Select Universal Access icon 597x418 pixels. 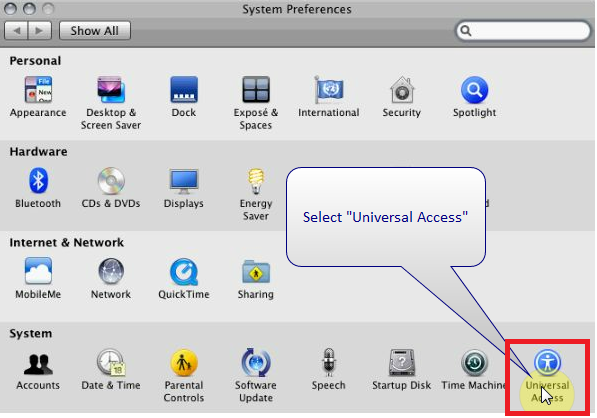pyautogui.click(x=547, y=362)
